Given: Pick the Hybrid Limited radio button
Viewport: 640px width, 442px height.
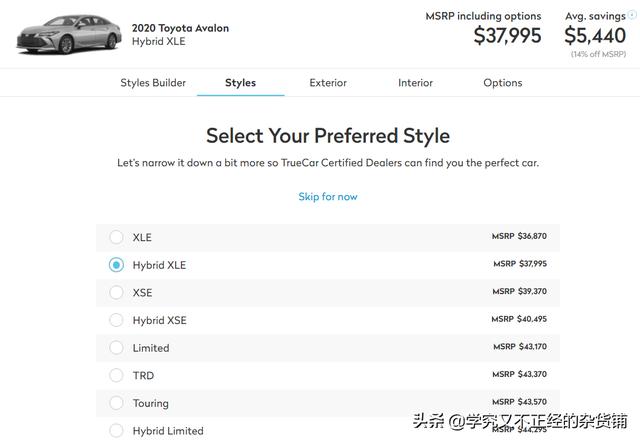Looking at the screenshot, I should coord(116,430).
